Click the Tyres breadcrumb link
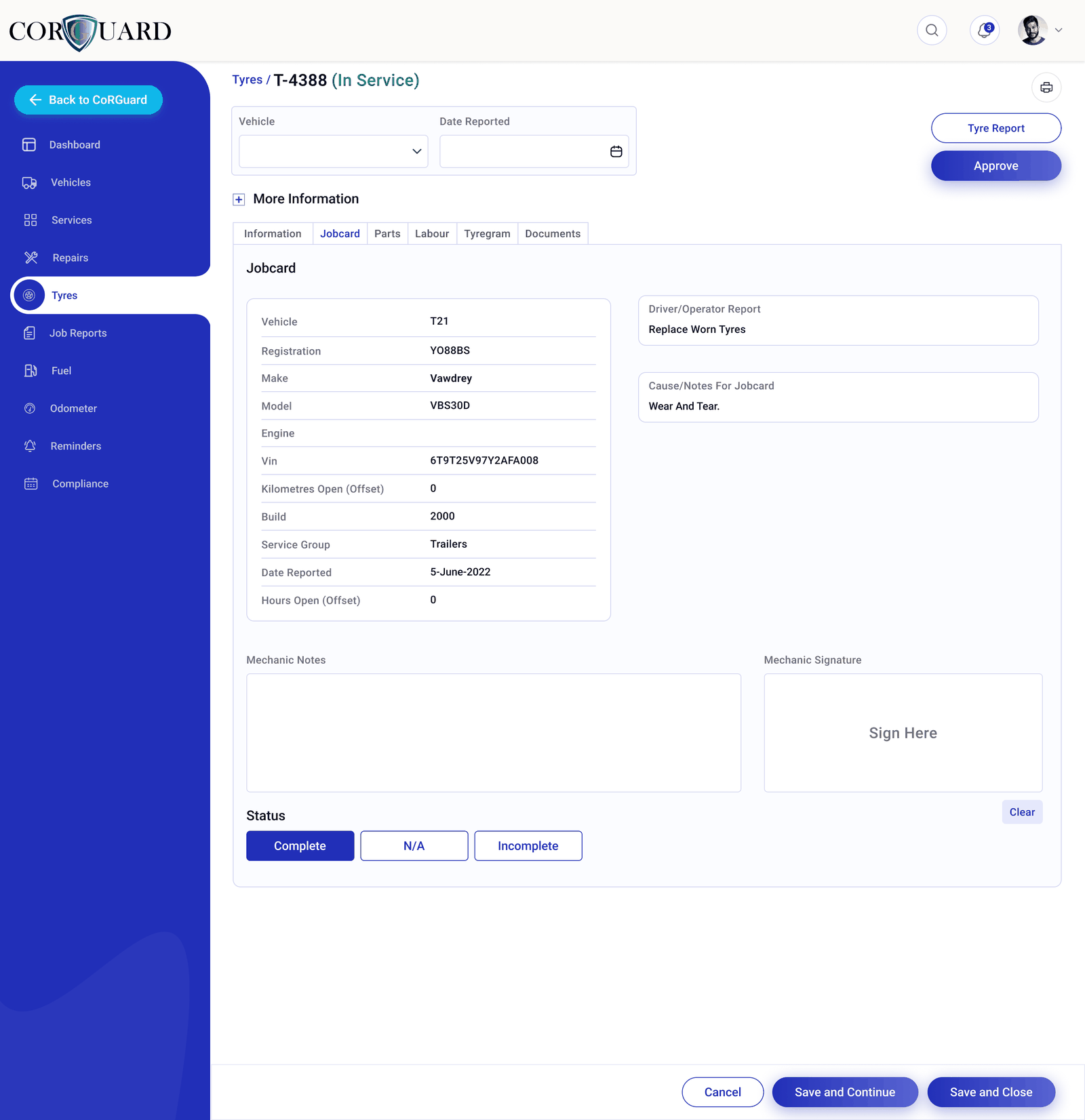 tap(247, 80)
